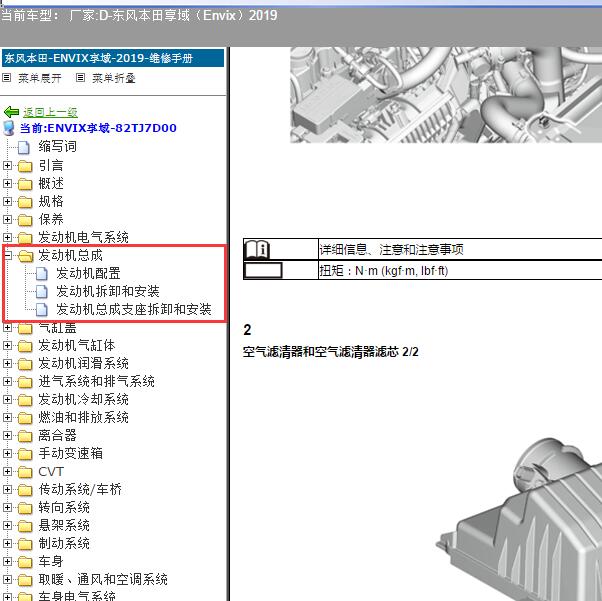This screenshot has width=602, height=601.
Task: Click the 菜单折叠 collapse-all icon
Action: (x=80, y=78)
